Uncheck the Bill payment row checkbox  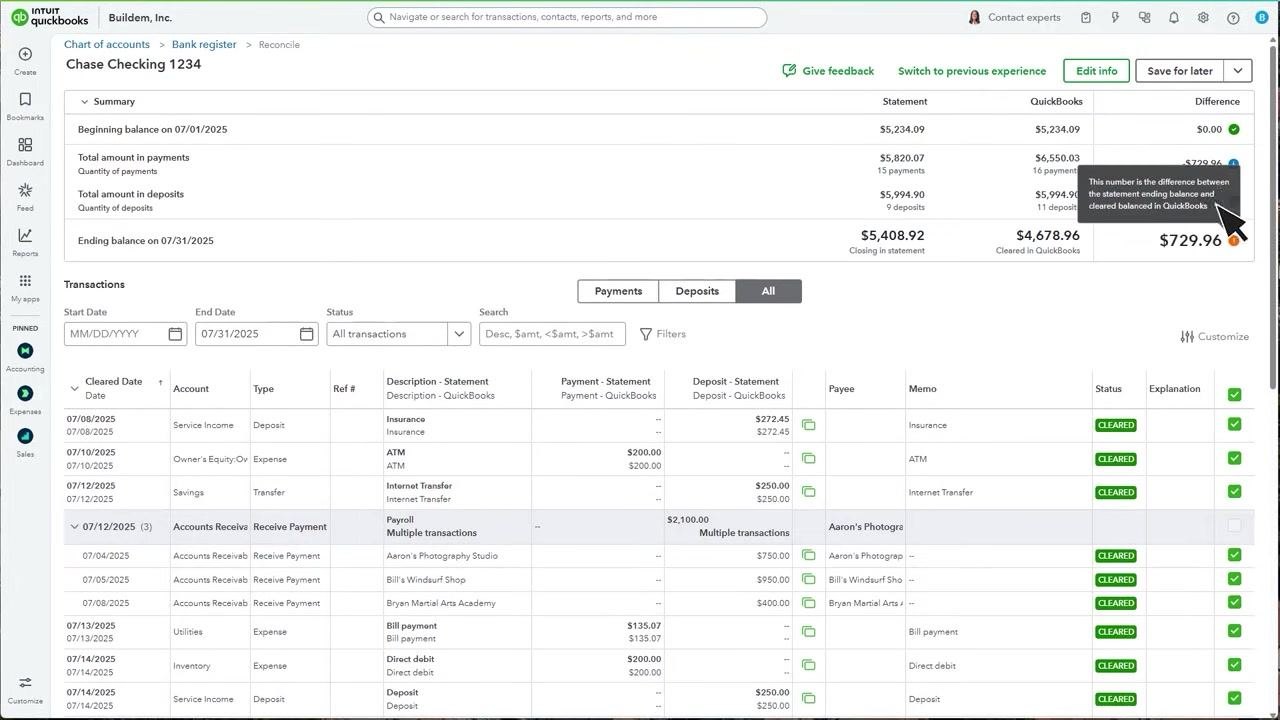pyautogui.click(x=1234, y=631)
